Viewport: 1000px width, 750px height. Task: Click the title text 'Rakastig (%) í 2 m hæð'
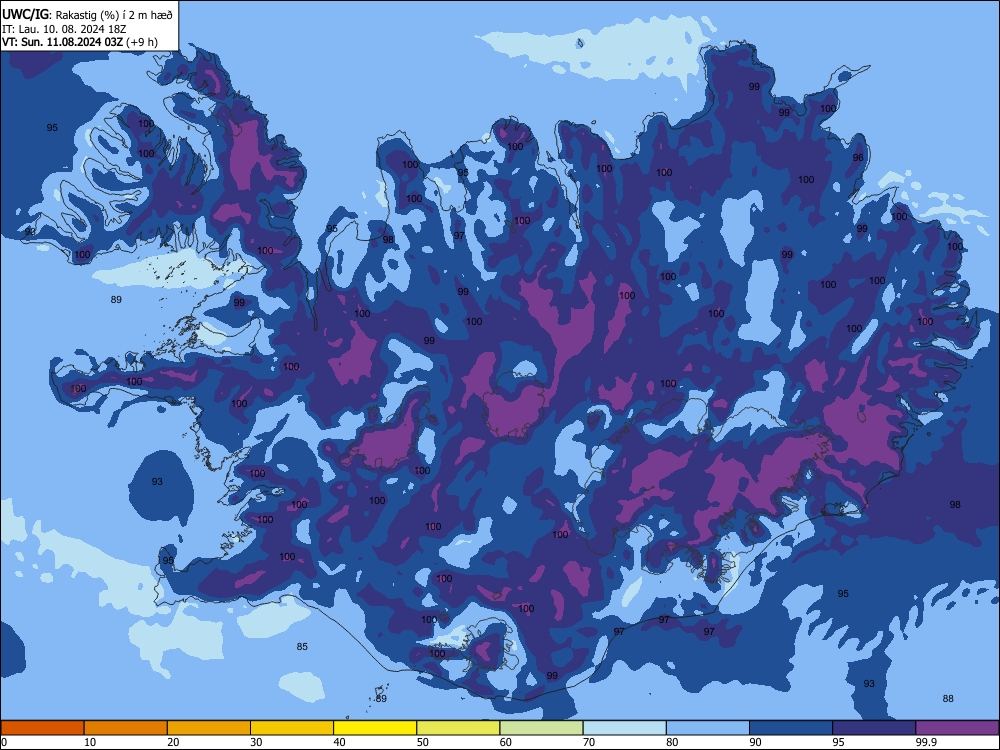(114, 15)
